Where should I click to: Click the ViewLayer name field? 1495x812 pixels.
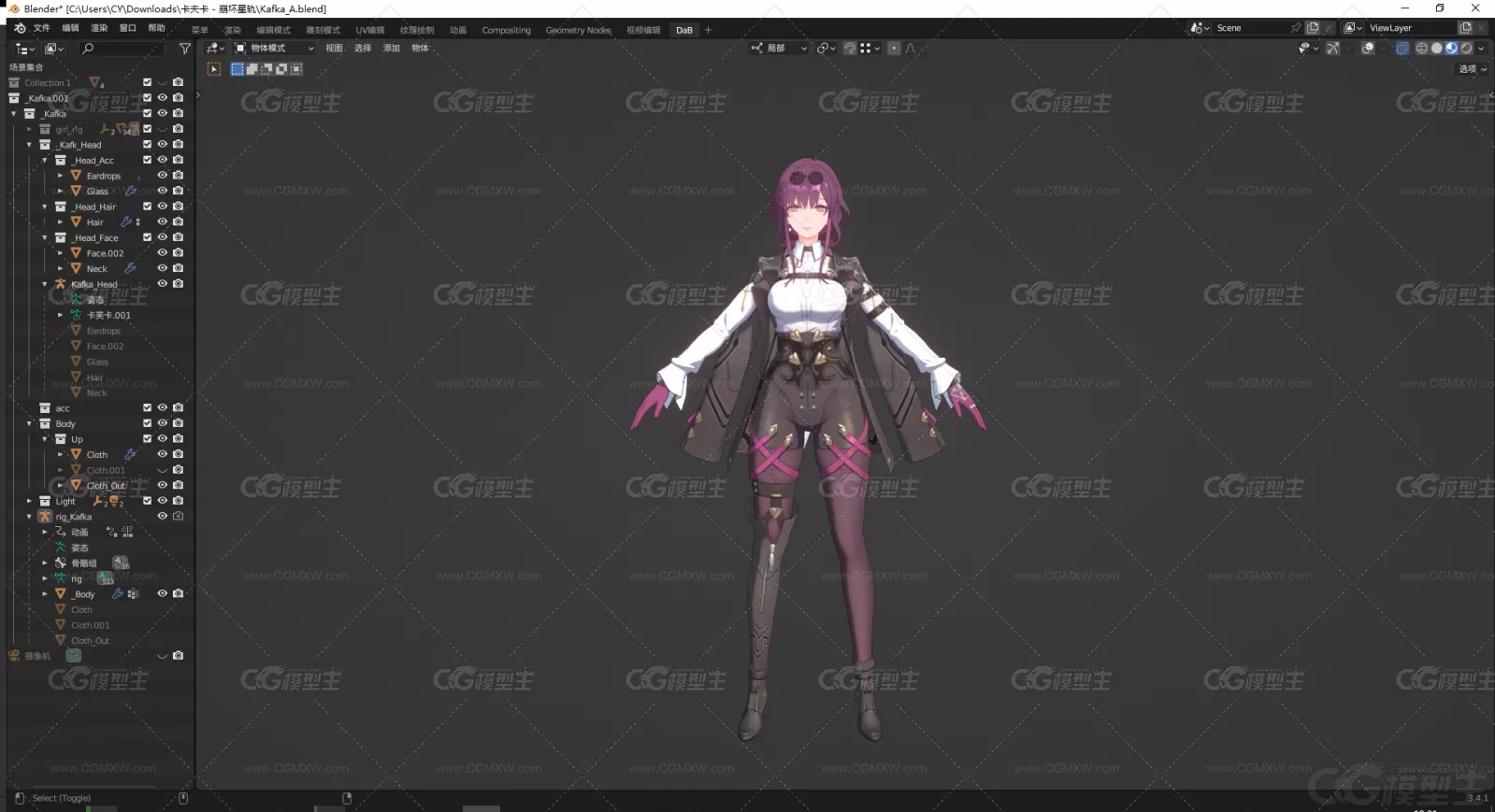(1409, 28)
